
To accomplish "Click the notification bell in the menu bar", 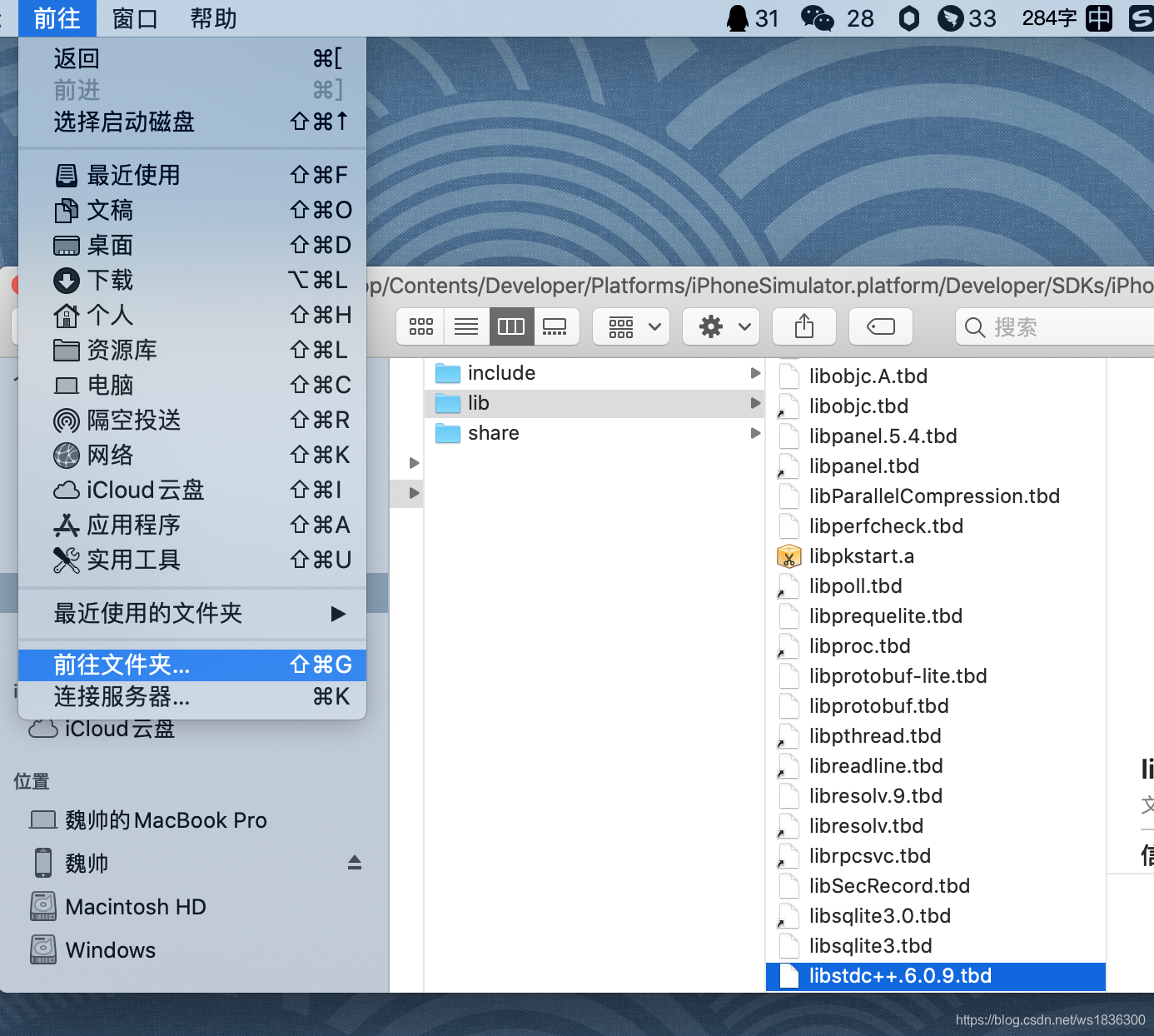I will 738,18.
